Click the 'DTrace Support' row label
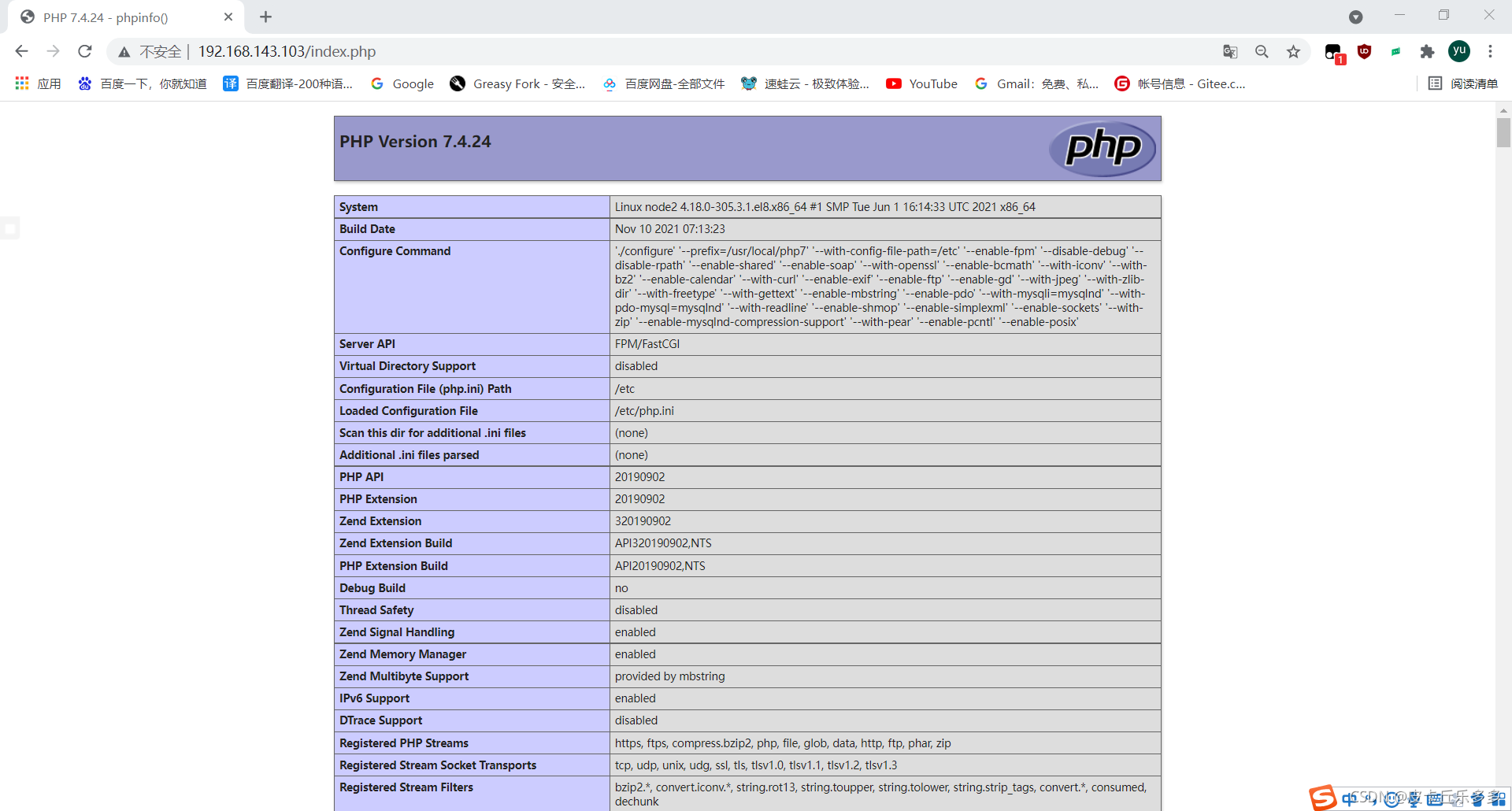The image size is (1512, 811). click(380, 720)
